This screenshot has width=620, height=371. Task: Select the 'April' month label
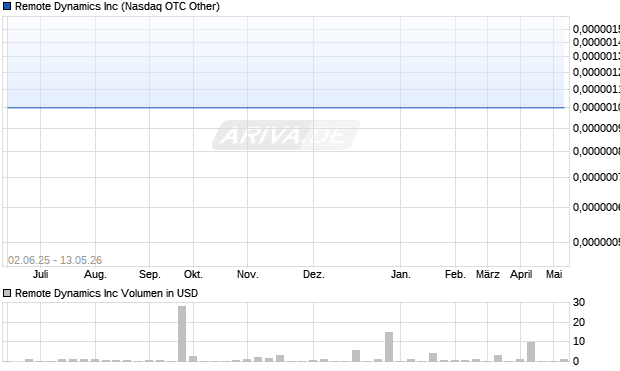tap(521, 274)
